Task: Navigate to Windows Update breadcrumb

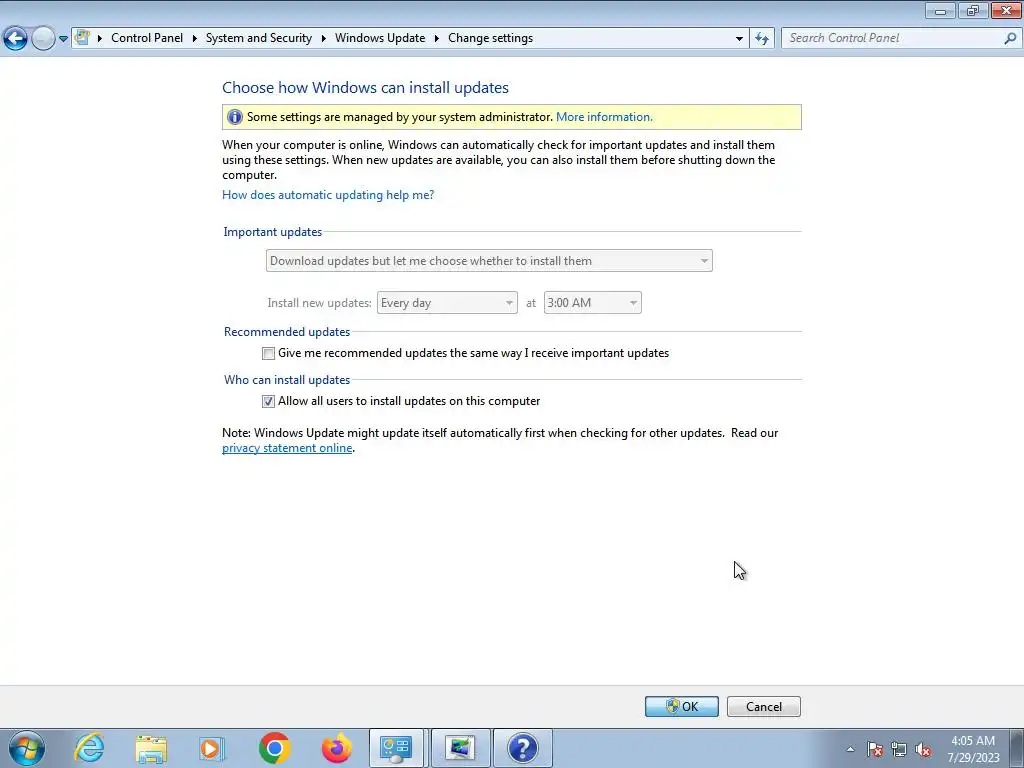Action: pos(380,38)
